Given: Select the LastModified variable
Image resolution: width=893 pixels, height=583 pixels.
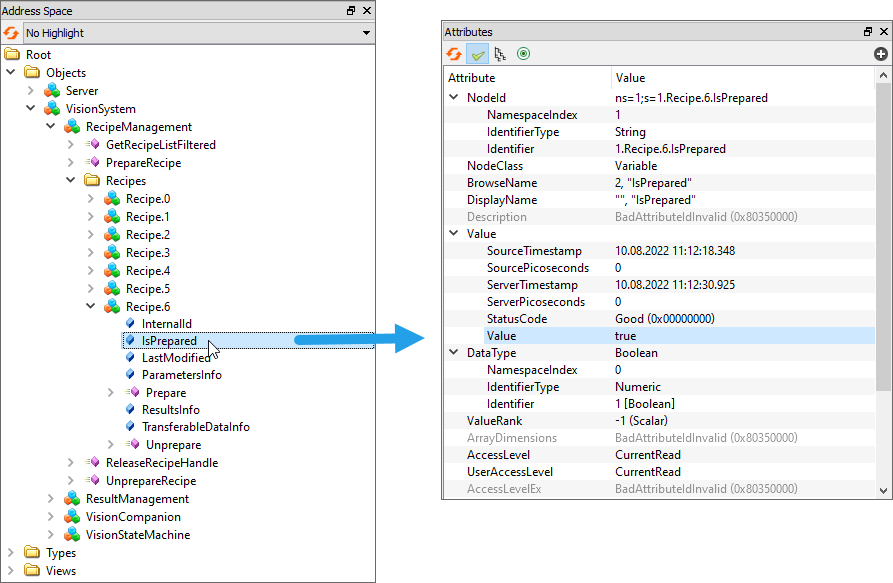Looking at the screenshot, I should click(175, 357).
